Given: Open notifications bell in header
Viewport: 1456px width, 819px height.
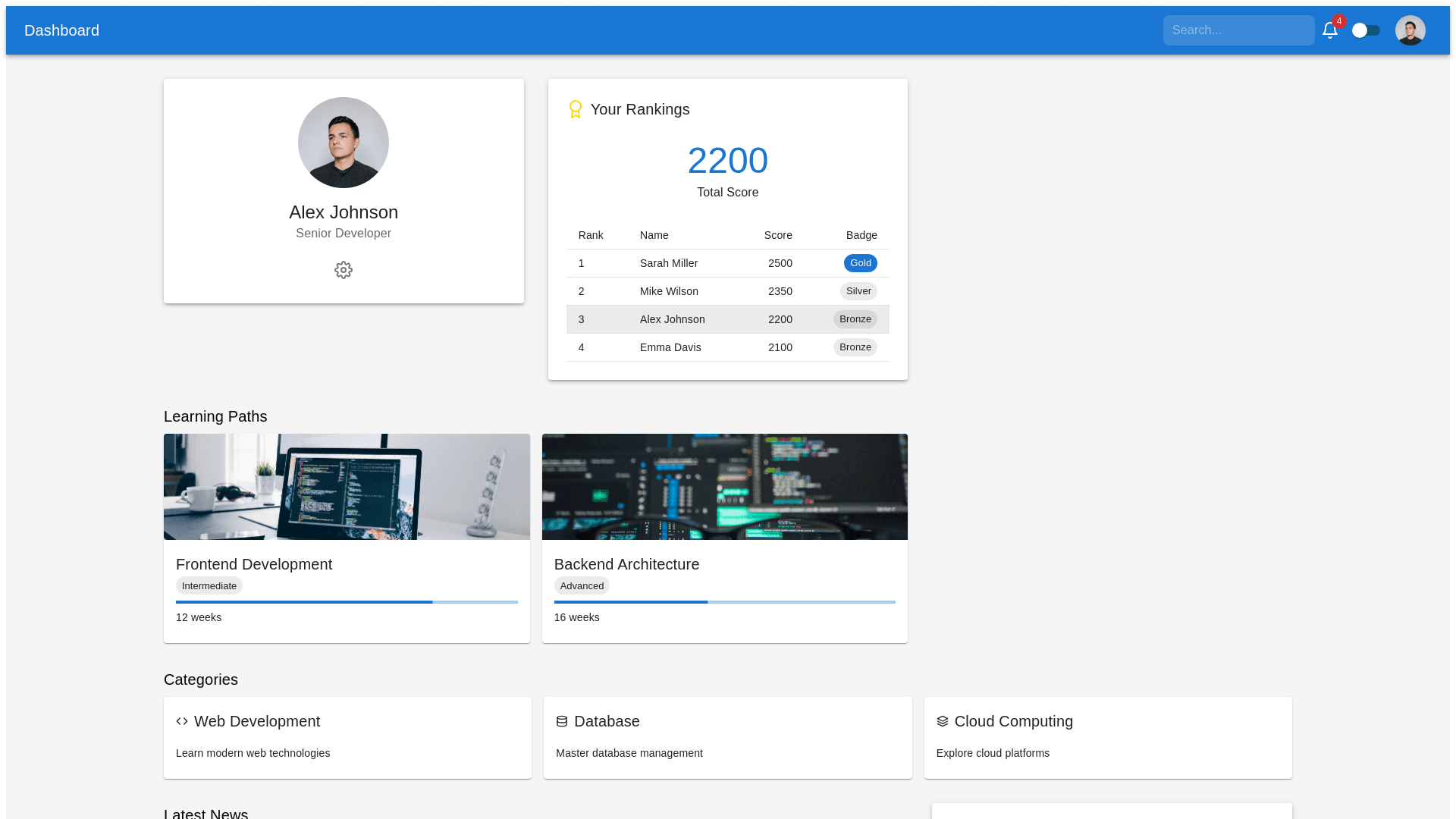Looking at the screenshot, I should coord(1329,30).
